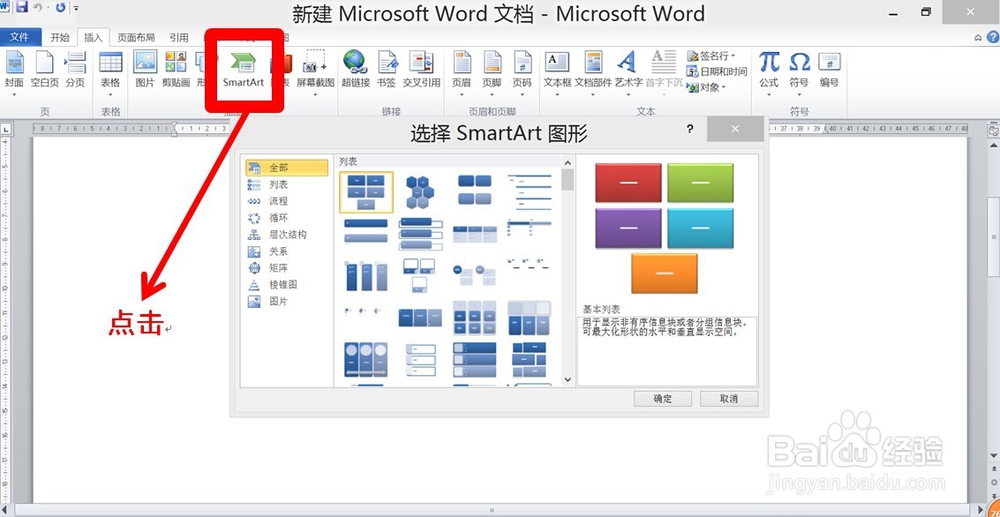Image resolution: width=1000 pixels, height=517 pixels.
Task: Click the dialog help question mark
Action: pos(689,129)
